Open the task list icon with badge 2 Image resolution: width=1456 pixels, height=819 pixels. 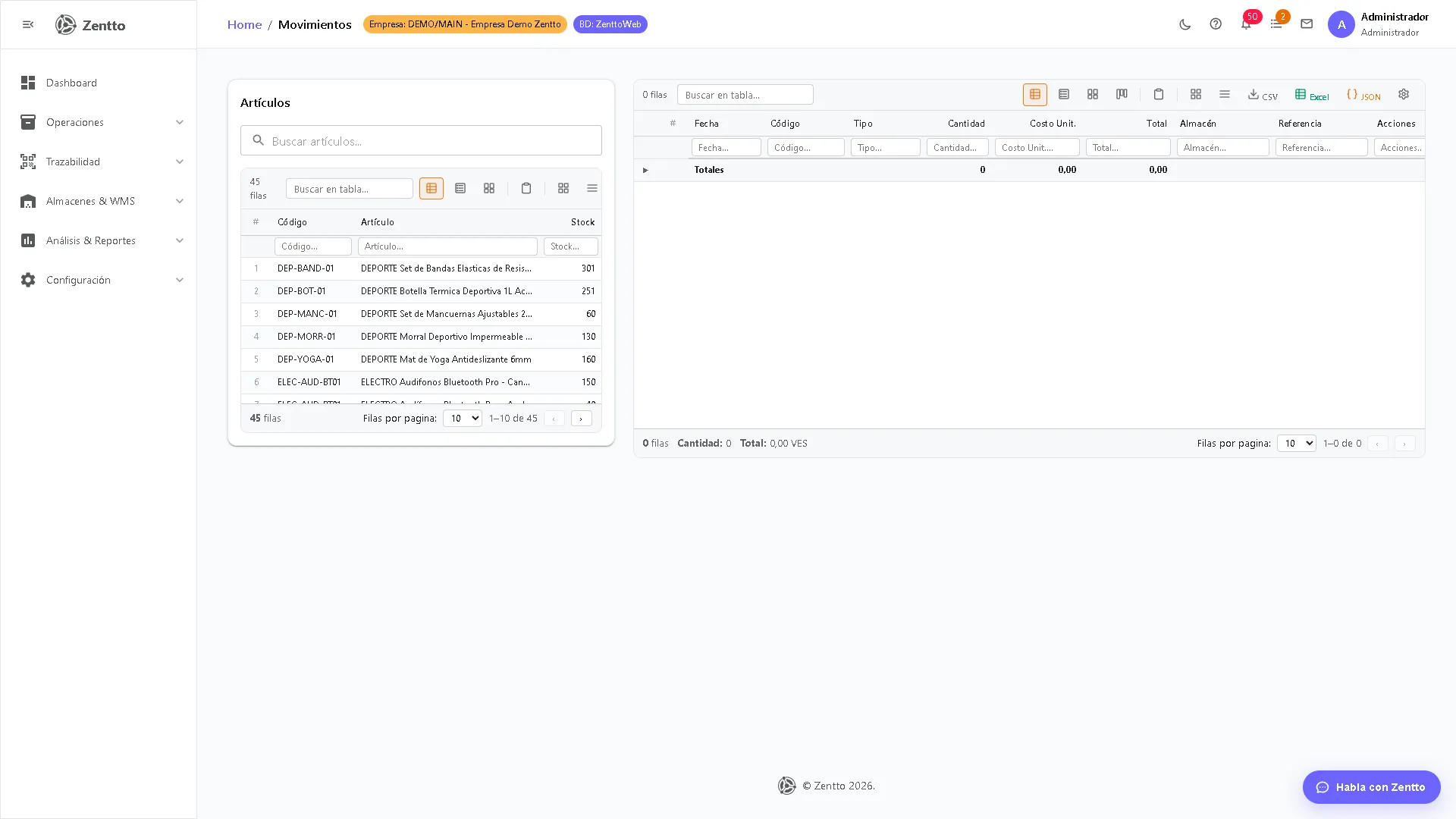tap(1276, 24)
